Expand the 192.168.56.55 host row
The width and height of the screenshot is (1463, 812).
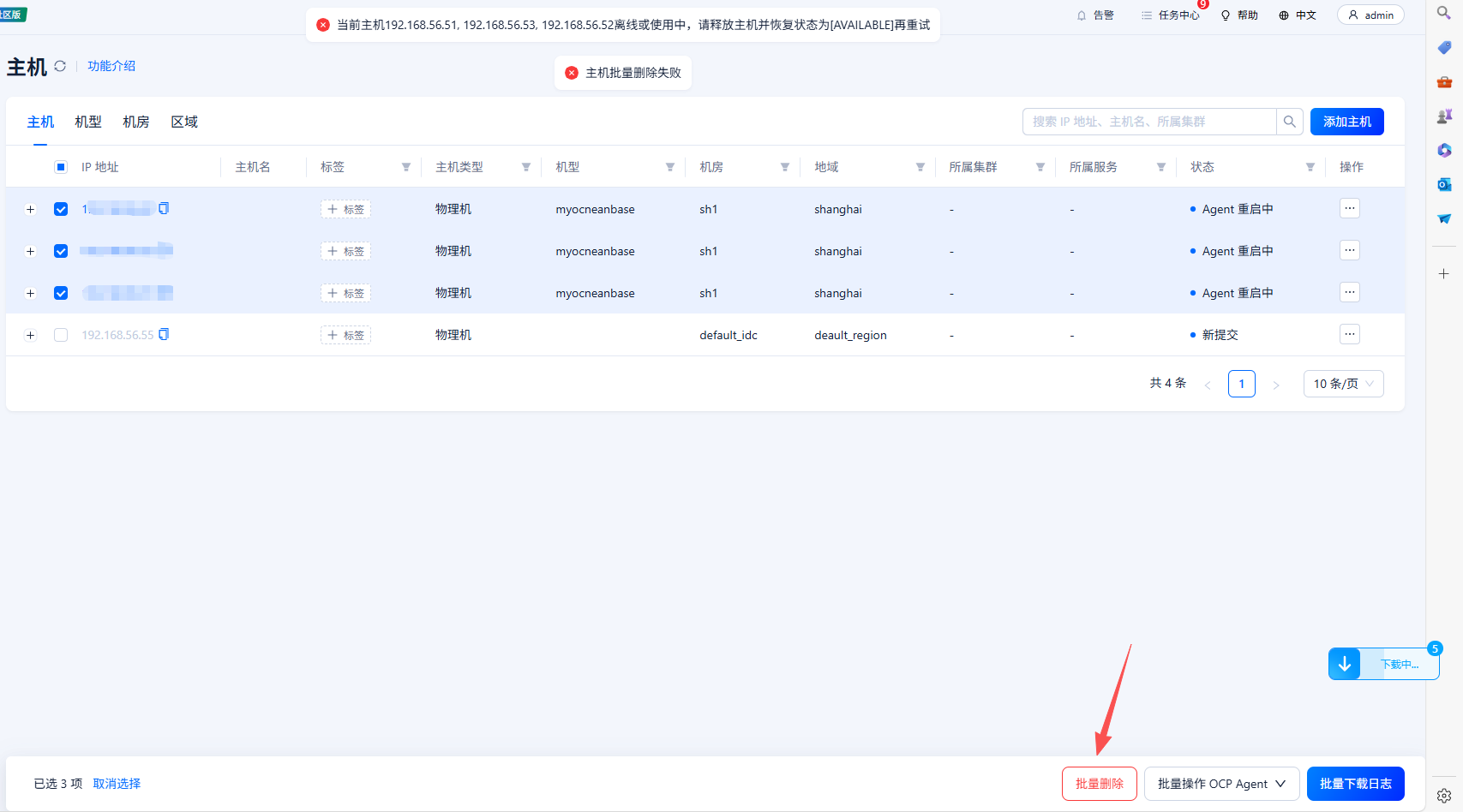point(31,335)
